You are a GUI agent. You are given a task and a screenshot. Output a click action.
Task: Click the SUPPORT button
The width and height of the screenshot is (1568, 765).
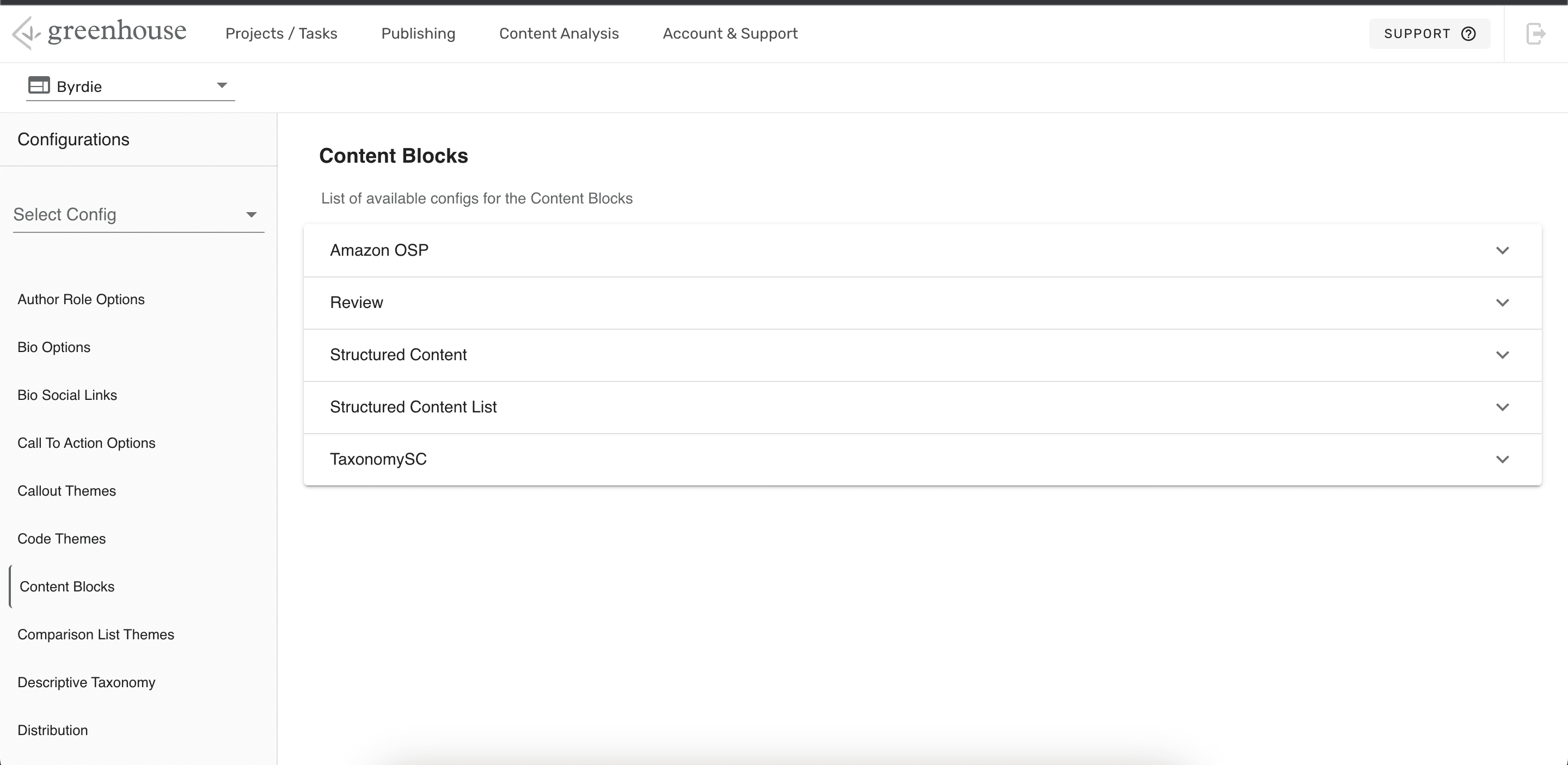click(1428, 33)
